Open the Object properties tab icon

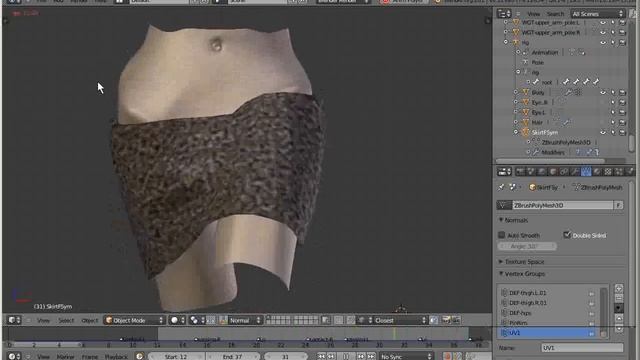(x=553, y=172)
